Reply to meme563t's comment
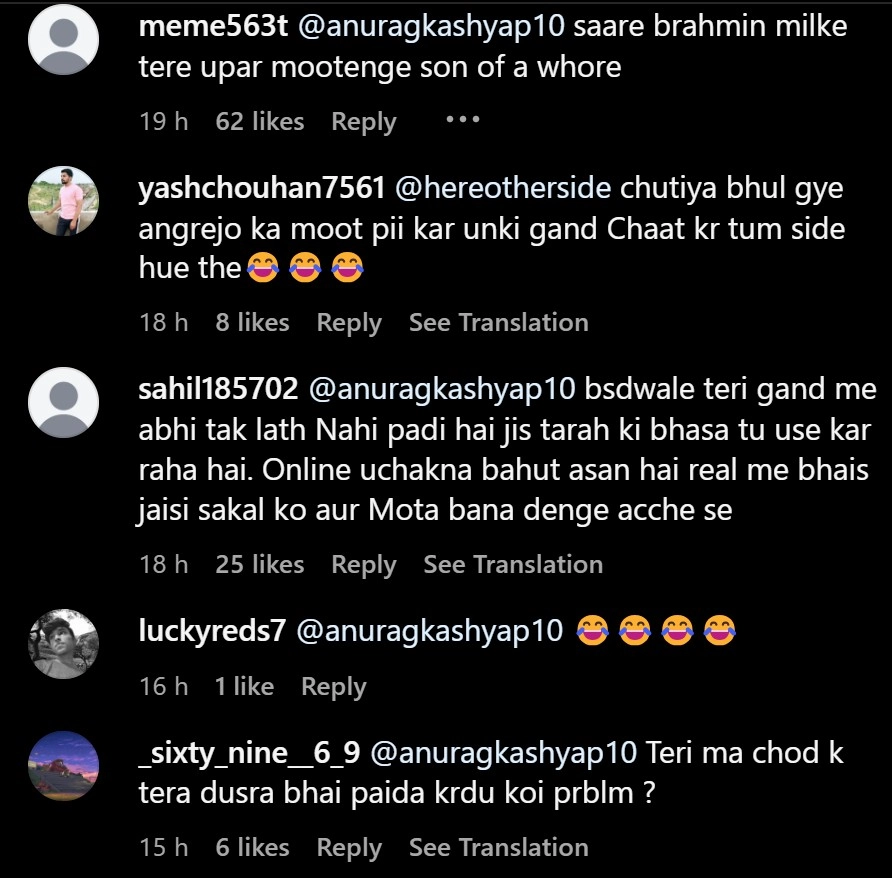This screenshot has width=892, height=878. pos(364,122)
